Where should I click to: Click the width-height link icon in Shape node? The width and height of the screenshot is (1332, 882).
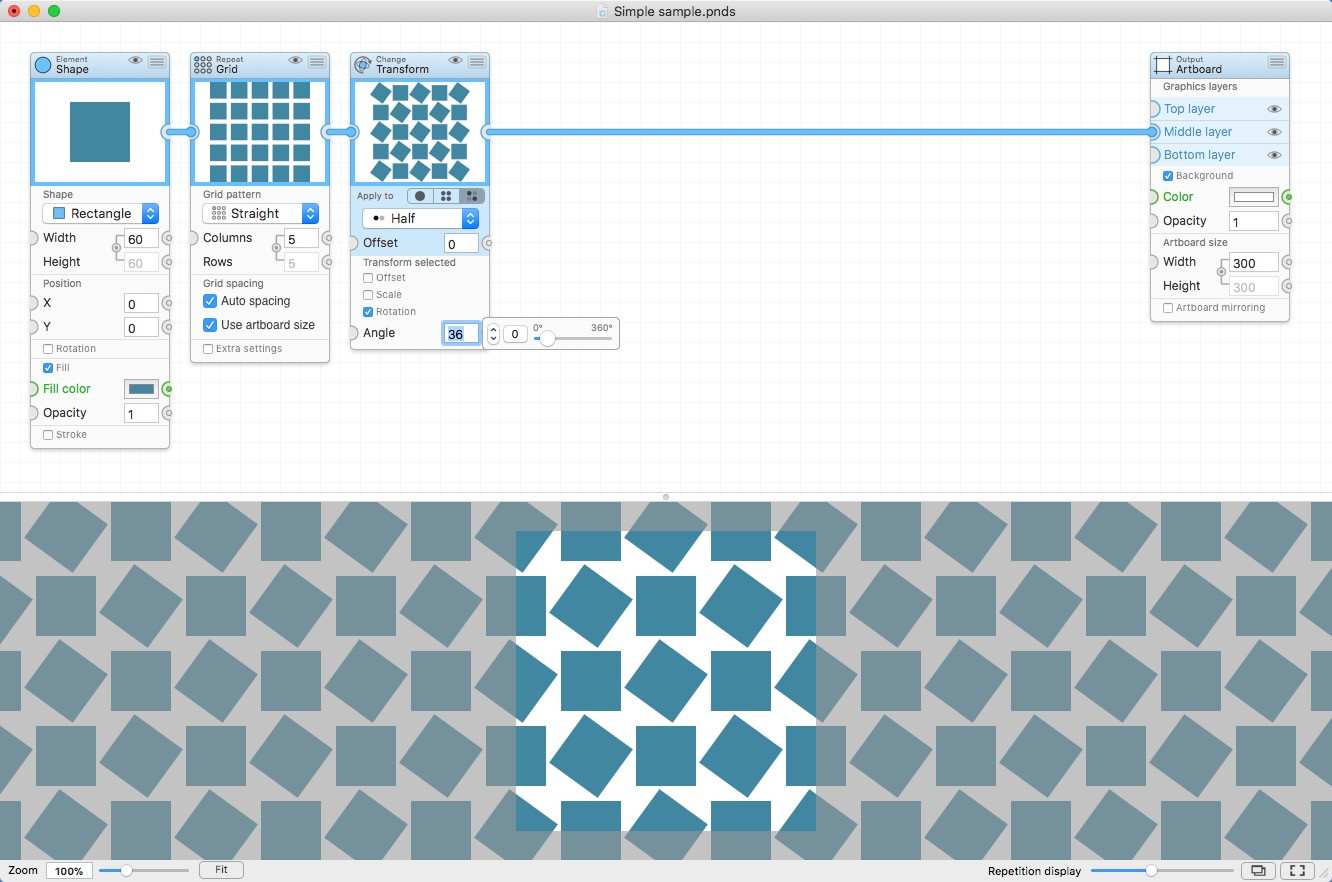[x=117, y=248]
